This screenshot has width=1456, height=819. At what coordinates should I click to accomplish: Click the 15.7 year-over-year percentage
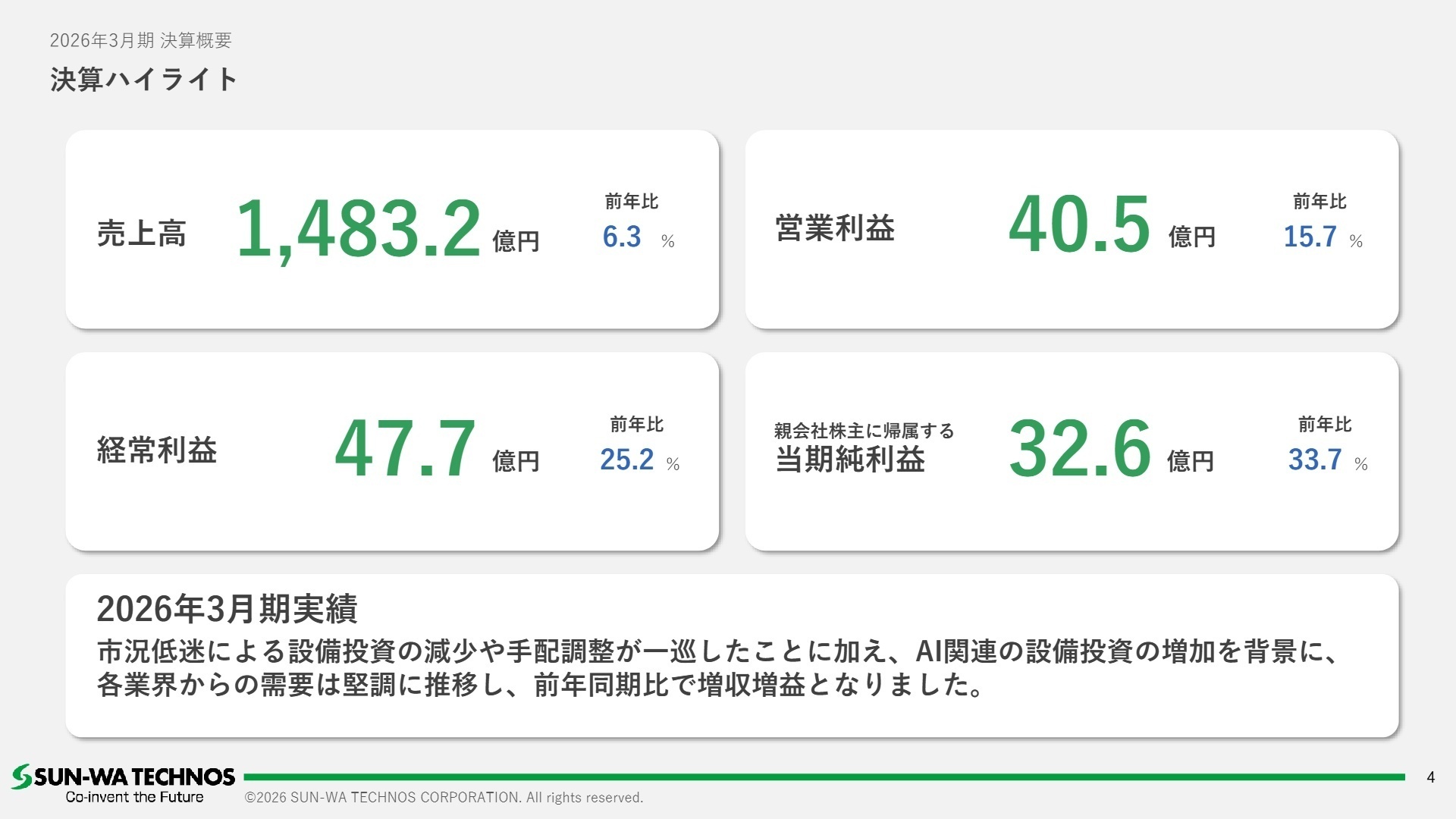(x=1310, y=237)
